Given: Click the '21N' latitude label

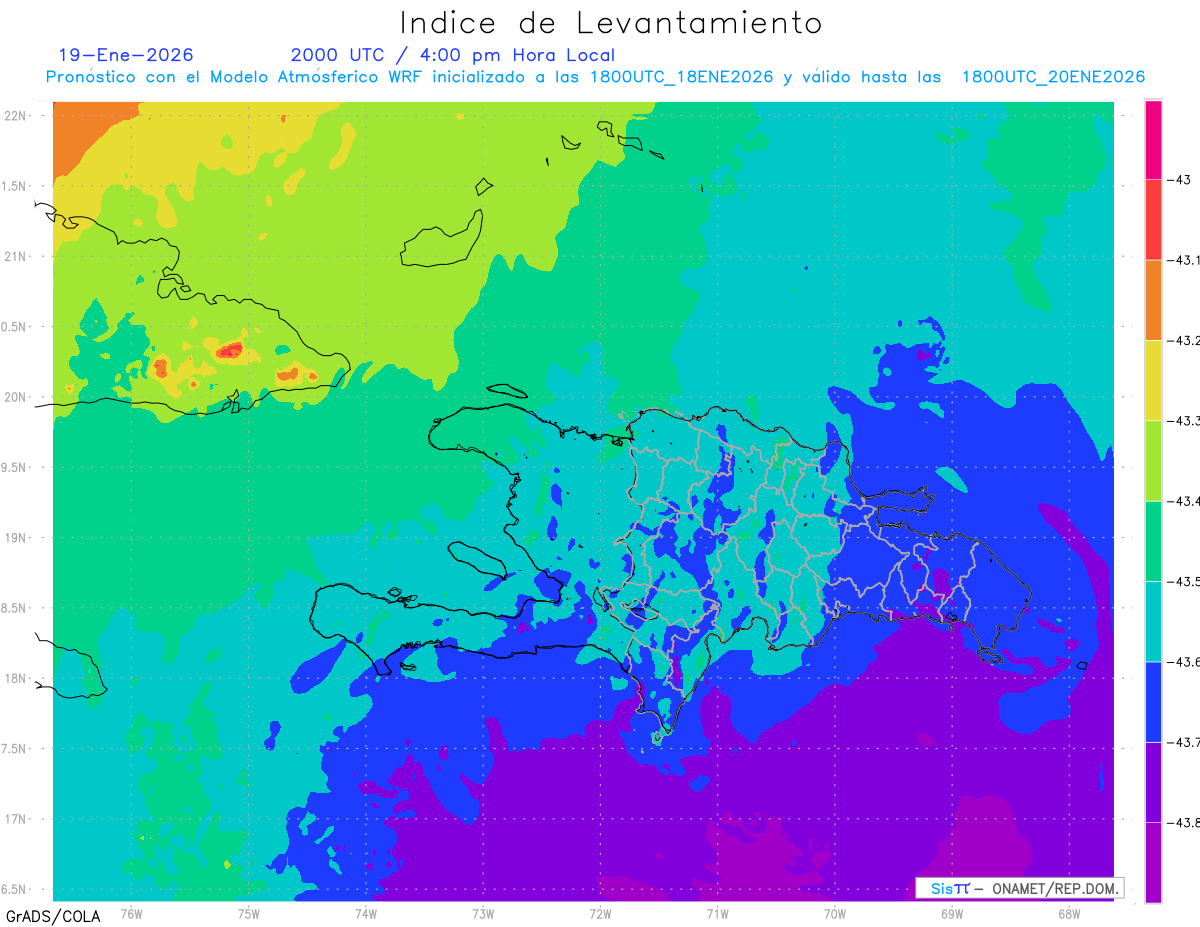Looking at the screenshot, I should (16, 257).
